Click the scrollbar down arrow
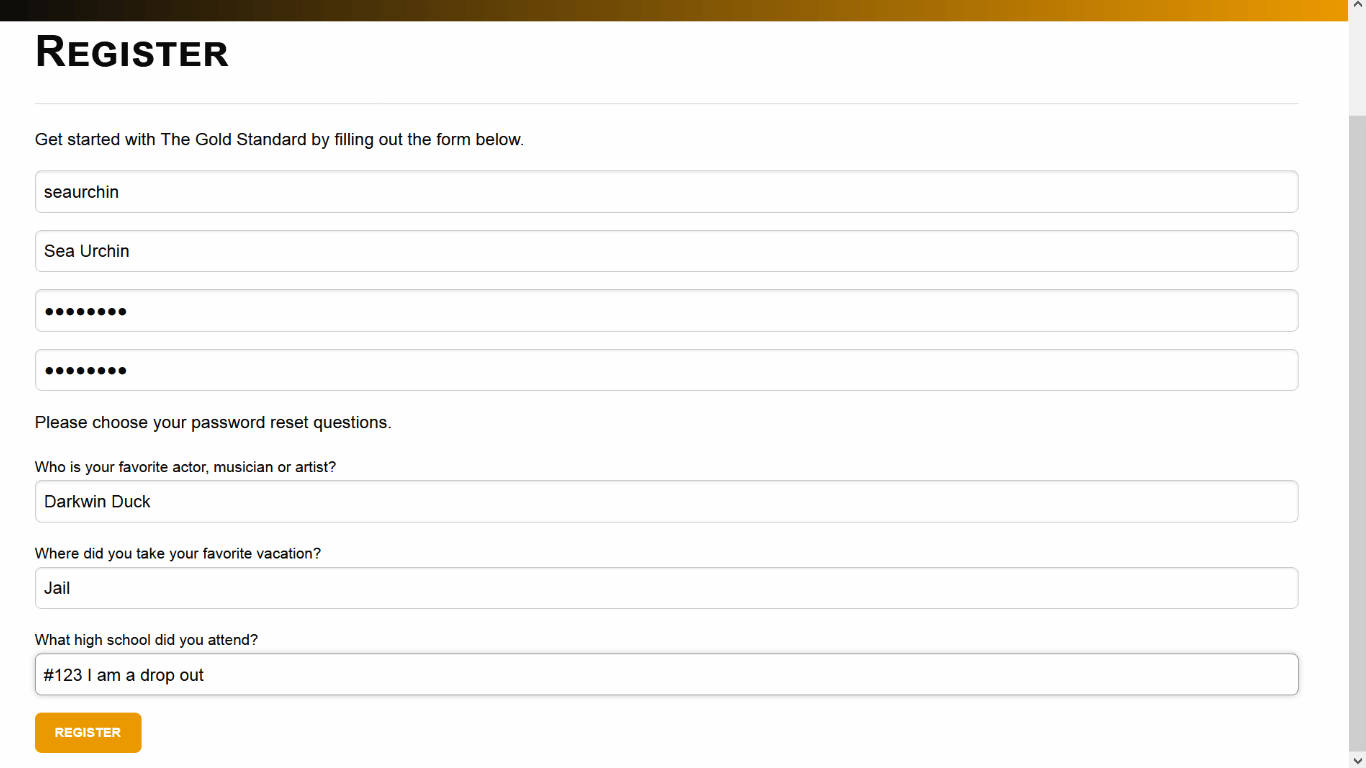Screen dimensions: 1366x768 [1357, 760]
